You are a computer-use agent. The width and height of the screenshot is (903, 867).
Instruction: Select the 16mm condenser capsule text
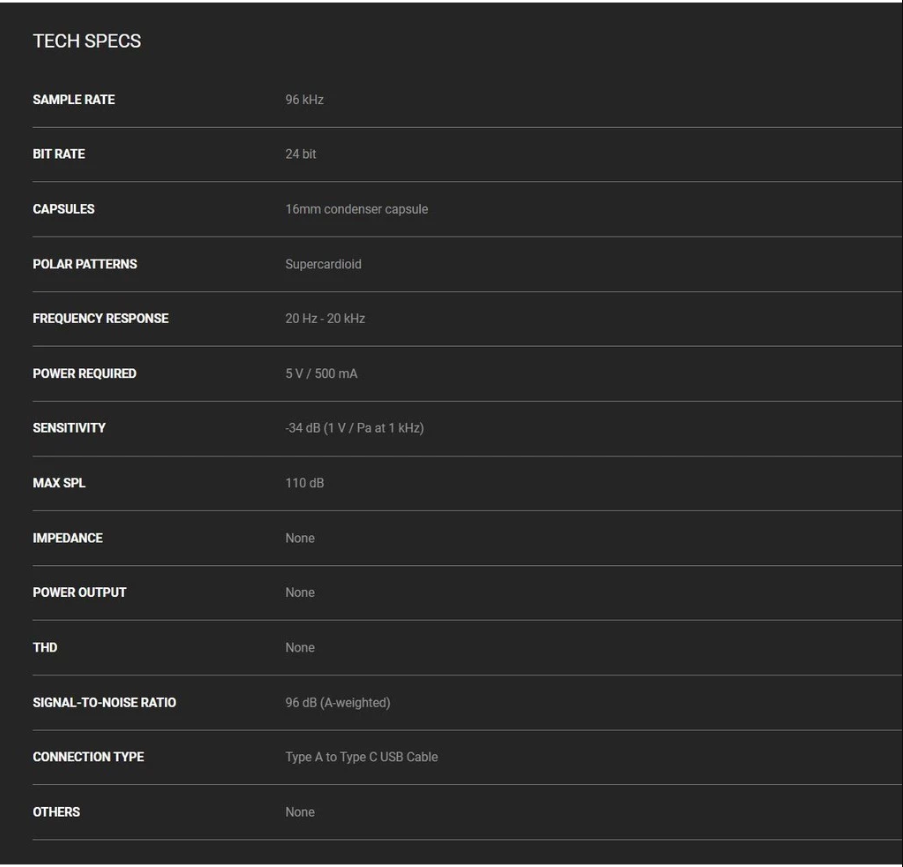click(356, 209)
